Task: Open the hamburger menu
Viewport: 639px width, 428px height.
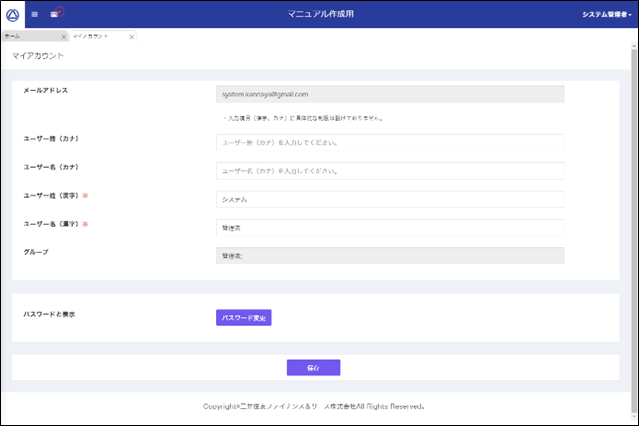Action: click(x=35, y=14)
